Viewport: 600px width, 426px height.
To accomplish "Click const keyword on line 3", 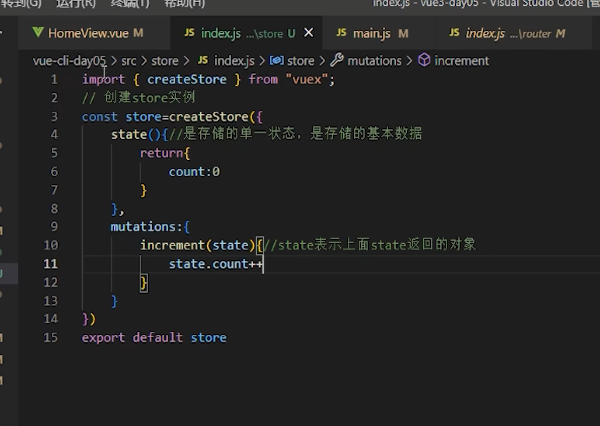I will point(99,117).
